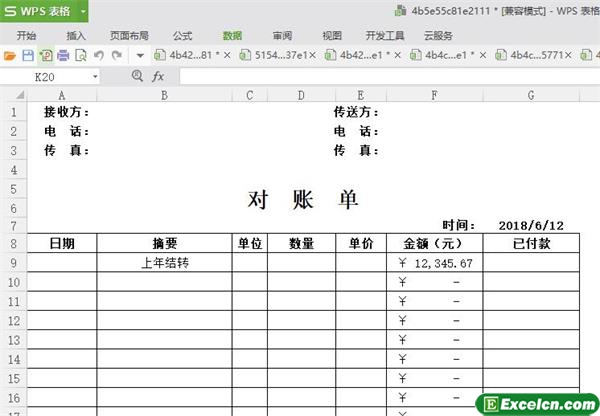The width and height of the screenshot is (600, 416).
Task: Undo the last action
Action: 99,56
